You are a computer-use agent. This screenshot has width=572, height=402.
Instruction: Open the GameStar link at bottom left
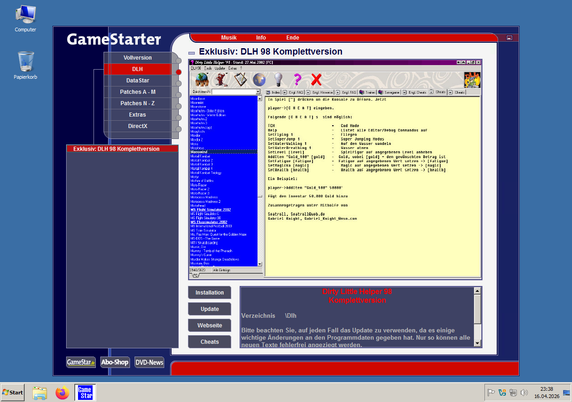point(81,362)
